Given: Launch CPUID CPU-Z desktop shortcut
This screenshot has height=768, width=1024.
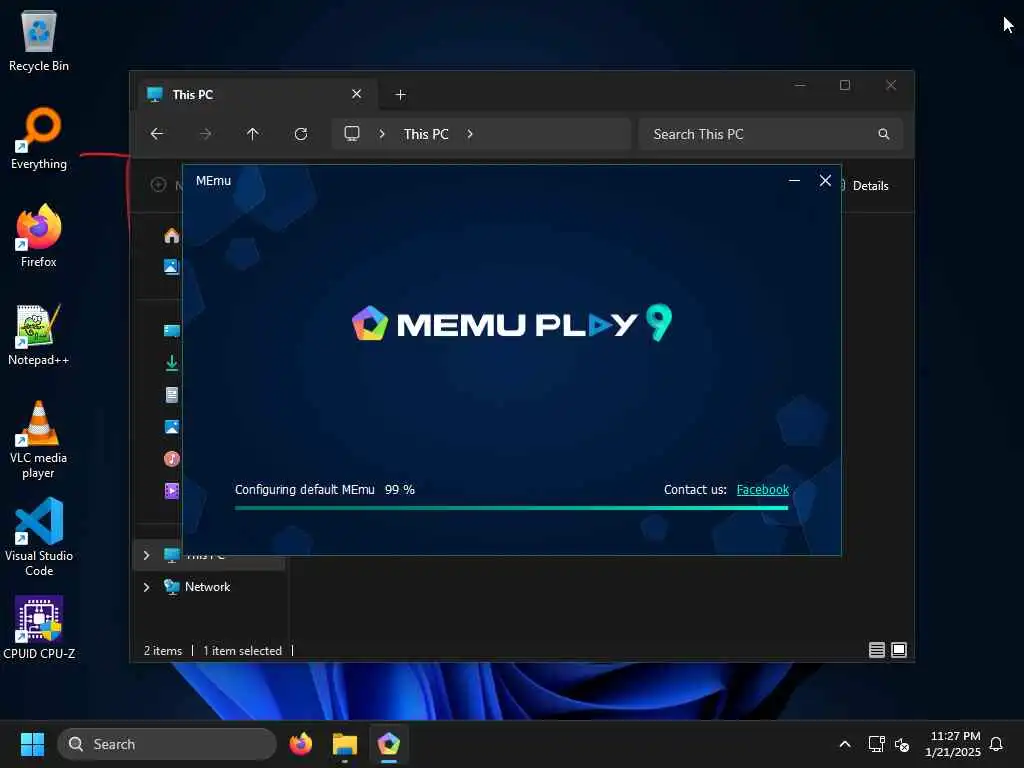Looking at the screenshot, I should [39, 628].
